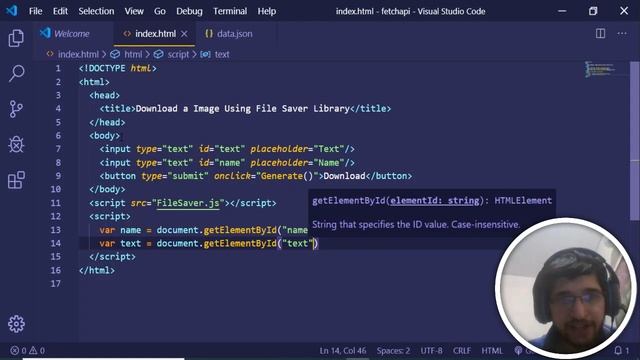Close the index.html tab
640x360 pixels.
[184, 34]
